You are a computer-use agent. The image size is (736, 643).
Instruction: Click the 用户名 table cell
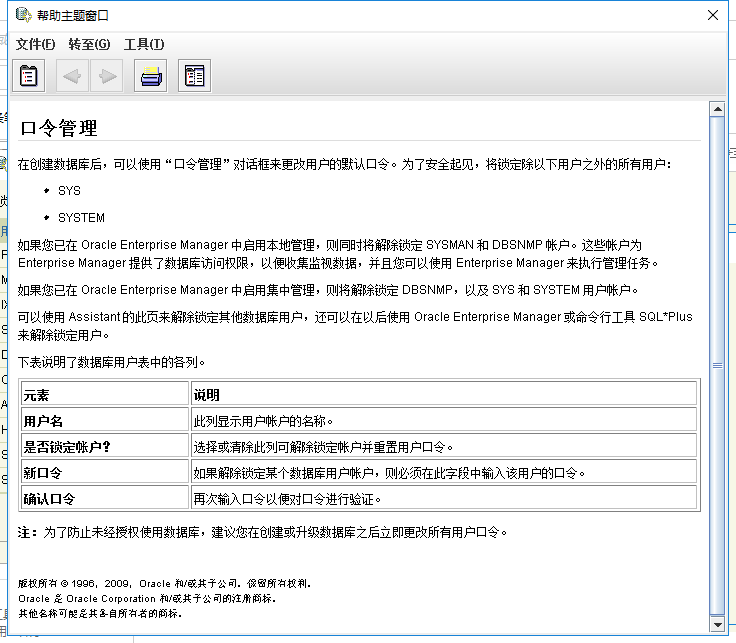(105, 421)
